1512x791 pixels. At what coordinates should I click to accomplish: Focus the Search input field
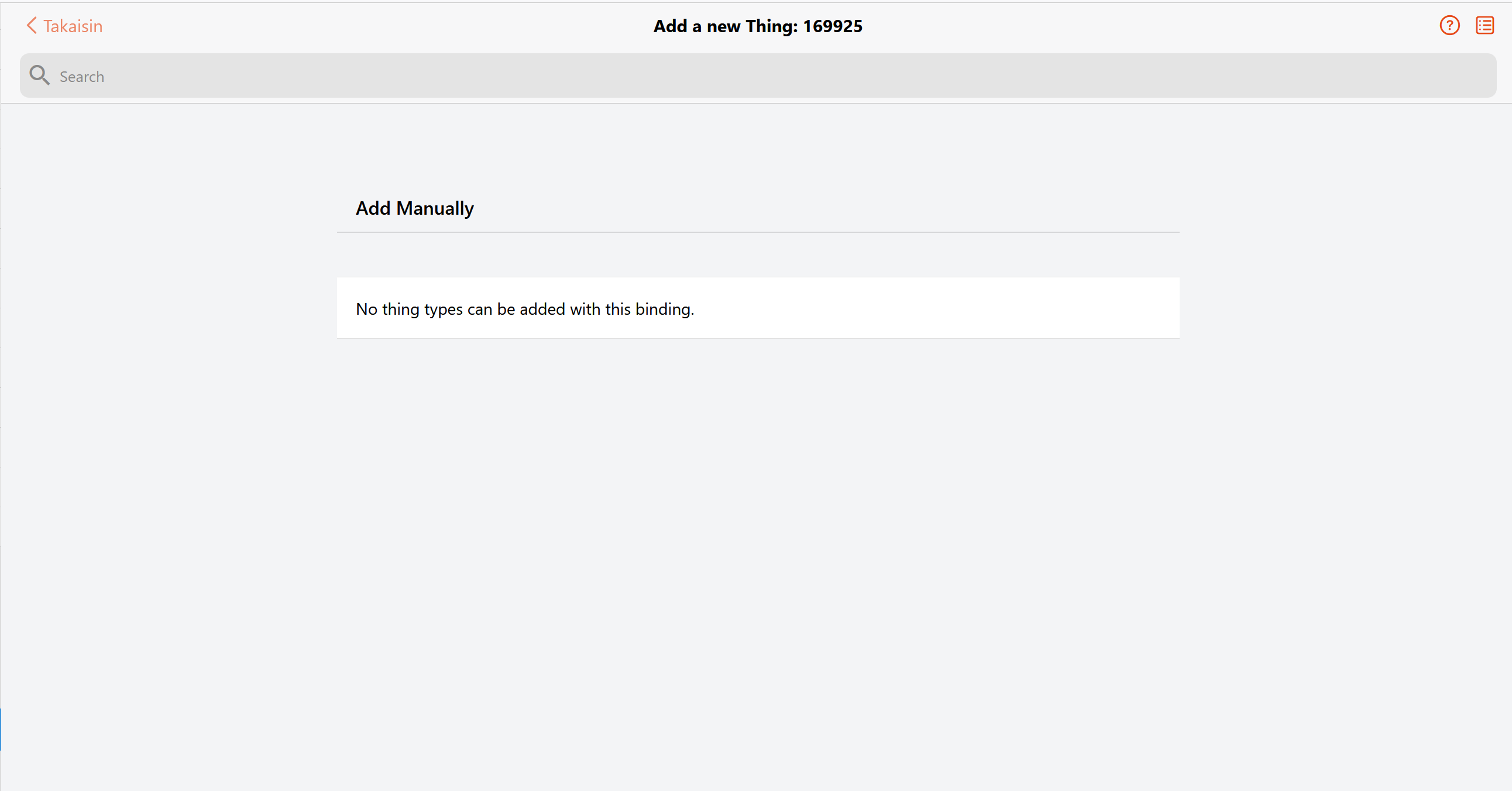pyautogui.click(x=758, y=75)
